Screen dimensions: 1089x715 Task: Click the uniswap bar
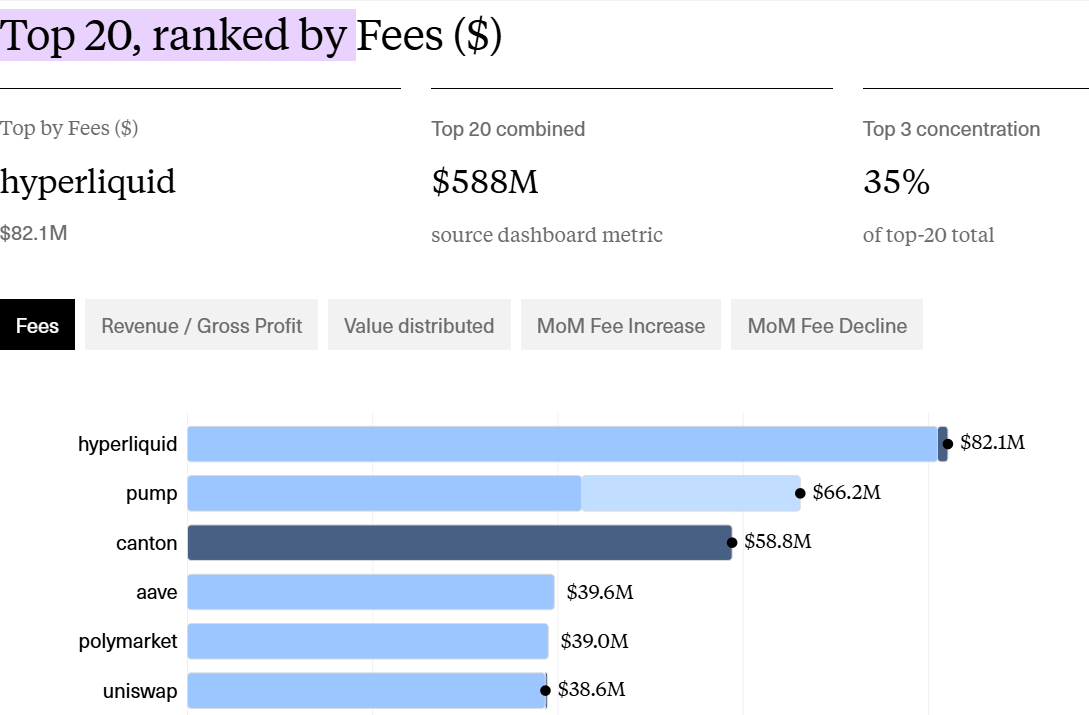point(367,691)
